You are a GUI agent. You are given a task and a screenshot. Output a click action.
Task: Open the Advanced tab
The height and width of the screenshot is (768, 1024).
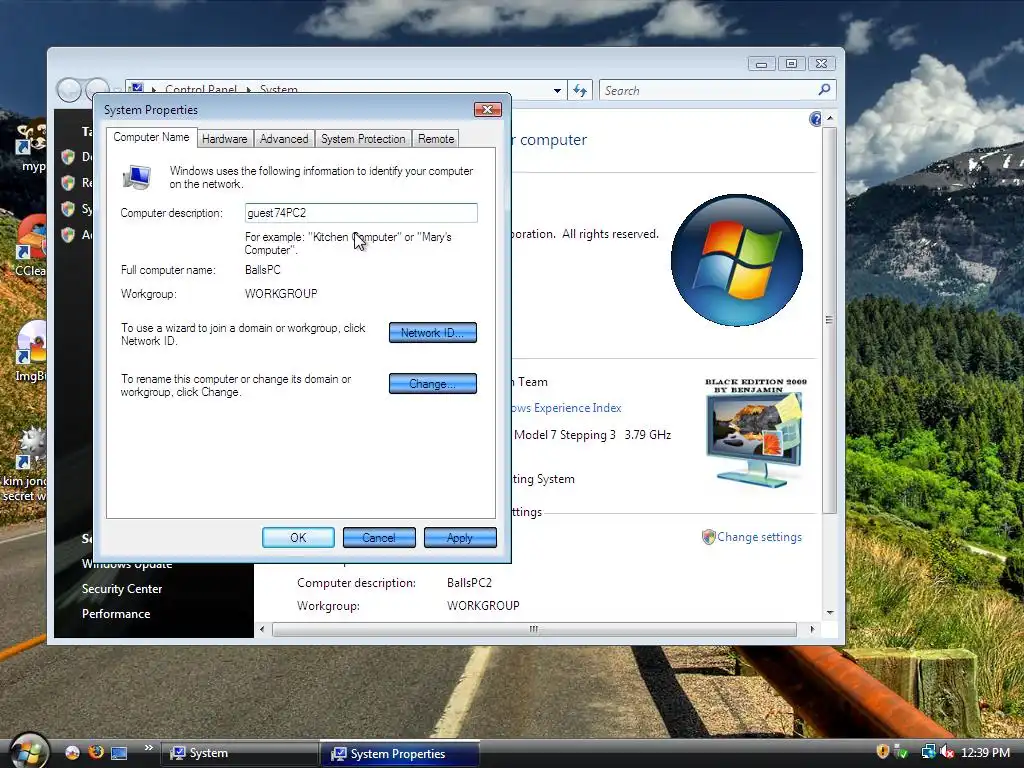tap(284, 138)
